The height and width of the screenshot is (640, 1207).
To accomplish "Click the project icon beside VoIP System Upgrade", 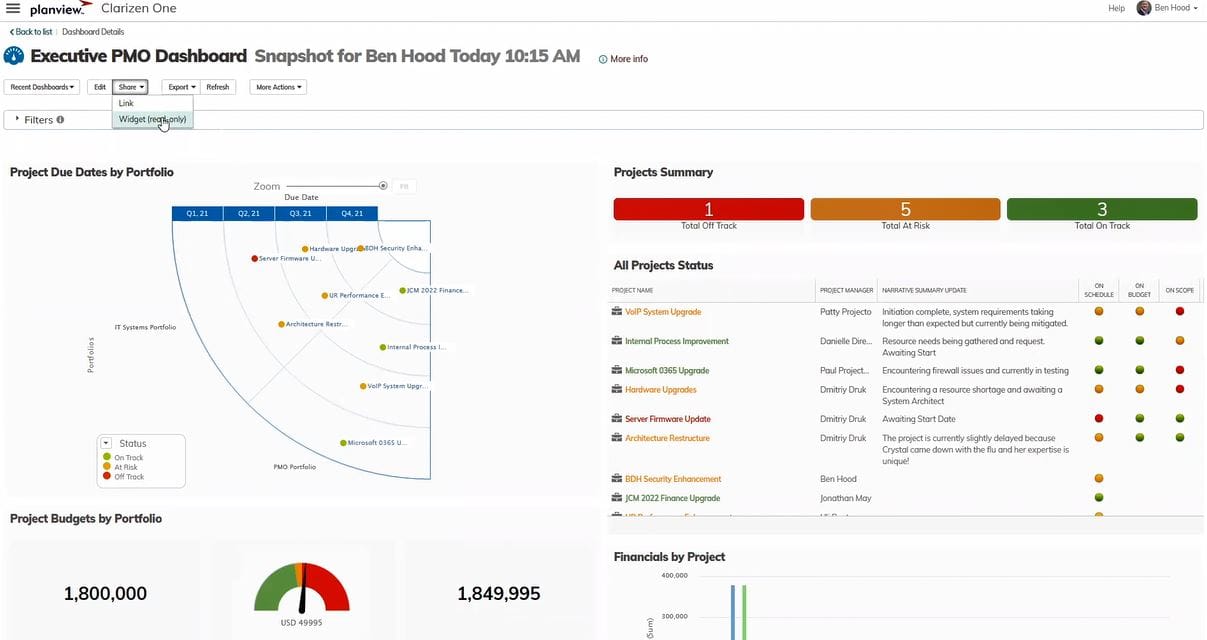I will (x=617, y=311).
